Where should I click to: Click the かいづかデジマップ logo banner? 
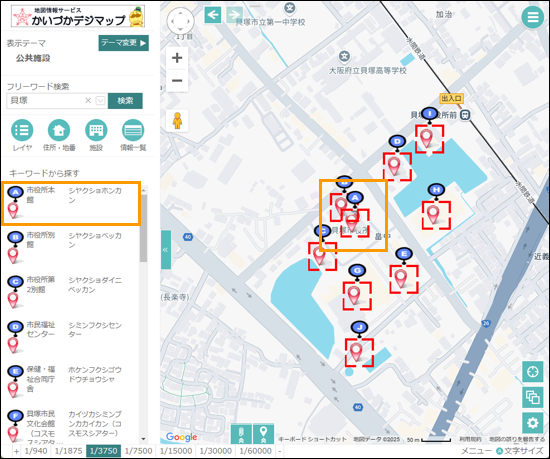point(78,16)
